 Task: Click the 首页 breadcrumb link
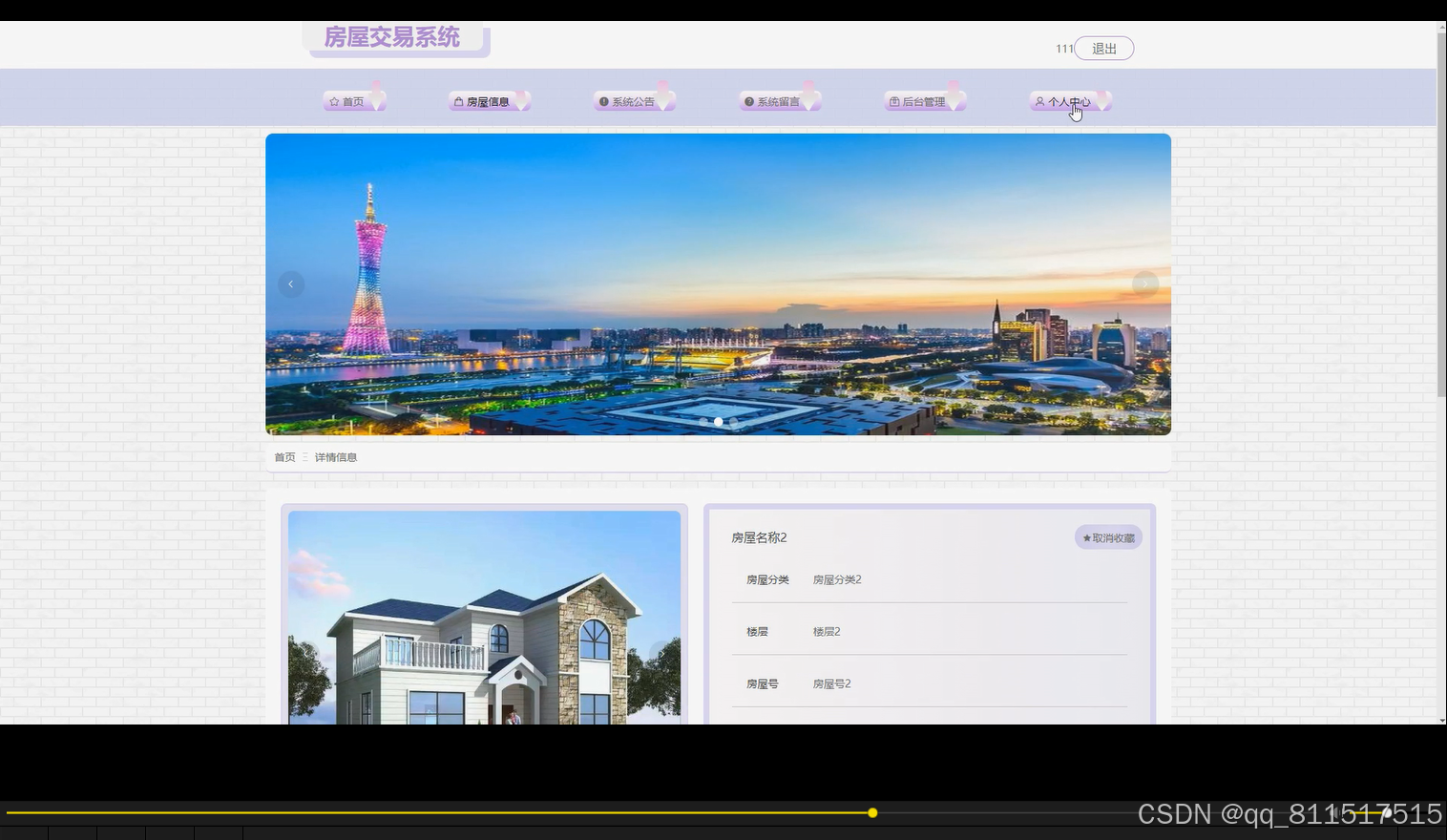click(x=283, y=456)
